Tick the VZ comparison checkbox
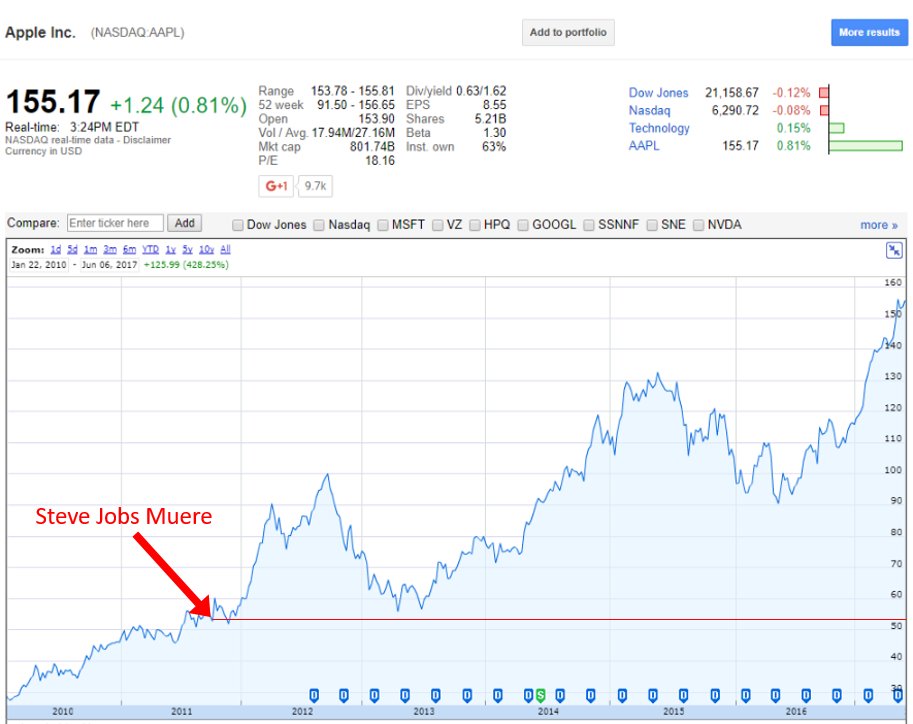913x724 pixels. 438,225
